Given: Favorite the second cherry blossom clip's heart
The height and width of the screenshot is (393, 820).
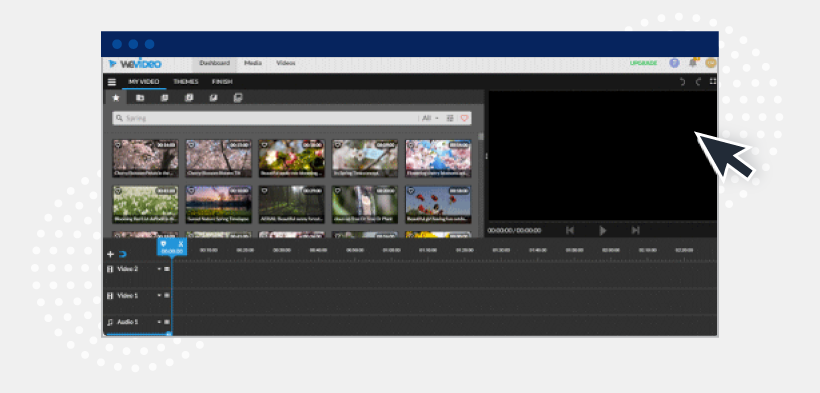Looking at the screenshot, I should click(191, 144).
